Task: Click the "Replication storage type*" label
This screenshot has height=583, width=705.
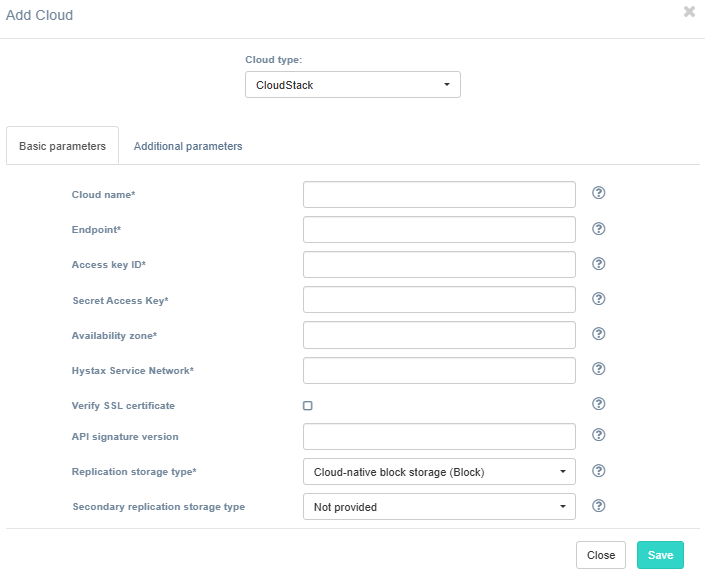Action: pos(134,472)
